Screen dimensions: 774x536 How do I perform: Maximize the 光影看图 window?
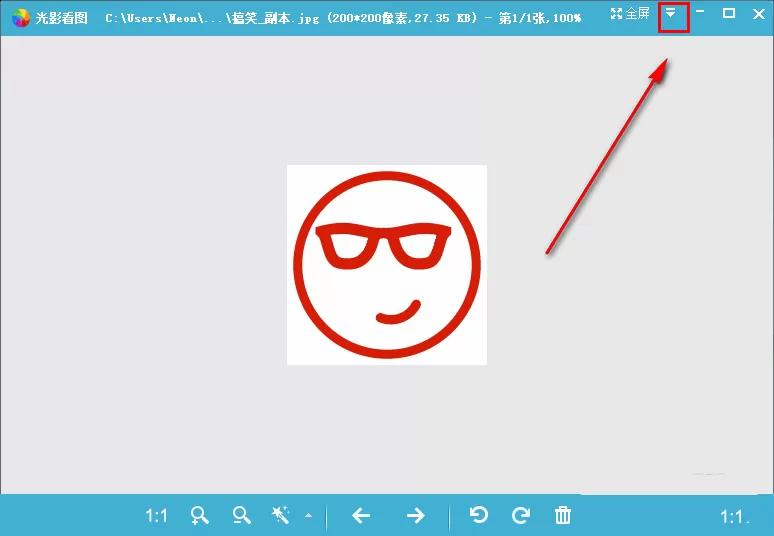click(x=729, y=13)
